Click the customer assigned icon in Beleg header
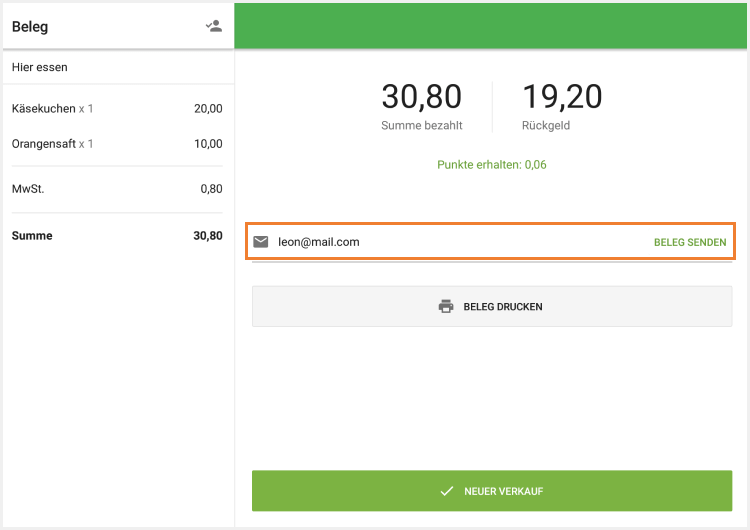The image size is (750, 530). [213, 27]
